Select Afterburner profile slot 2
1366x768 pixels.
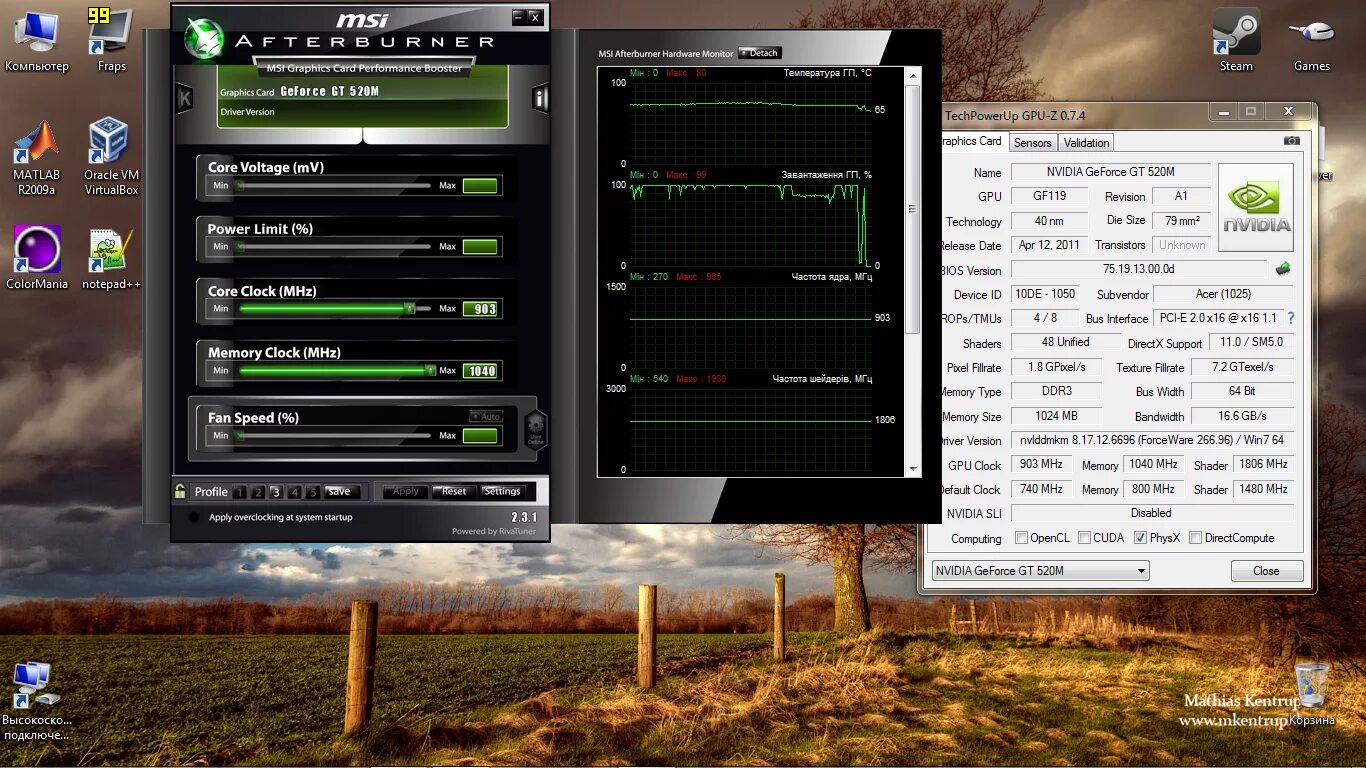(258, 492)
